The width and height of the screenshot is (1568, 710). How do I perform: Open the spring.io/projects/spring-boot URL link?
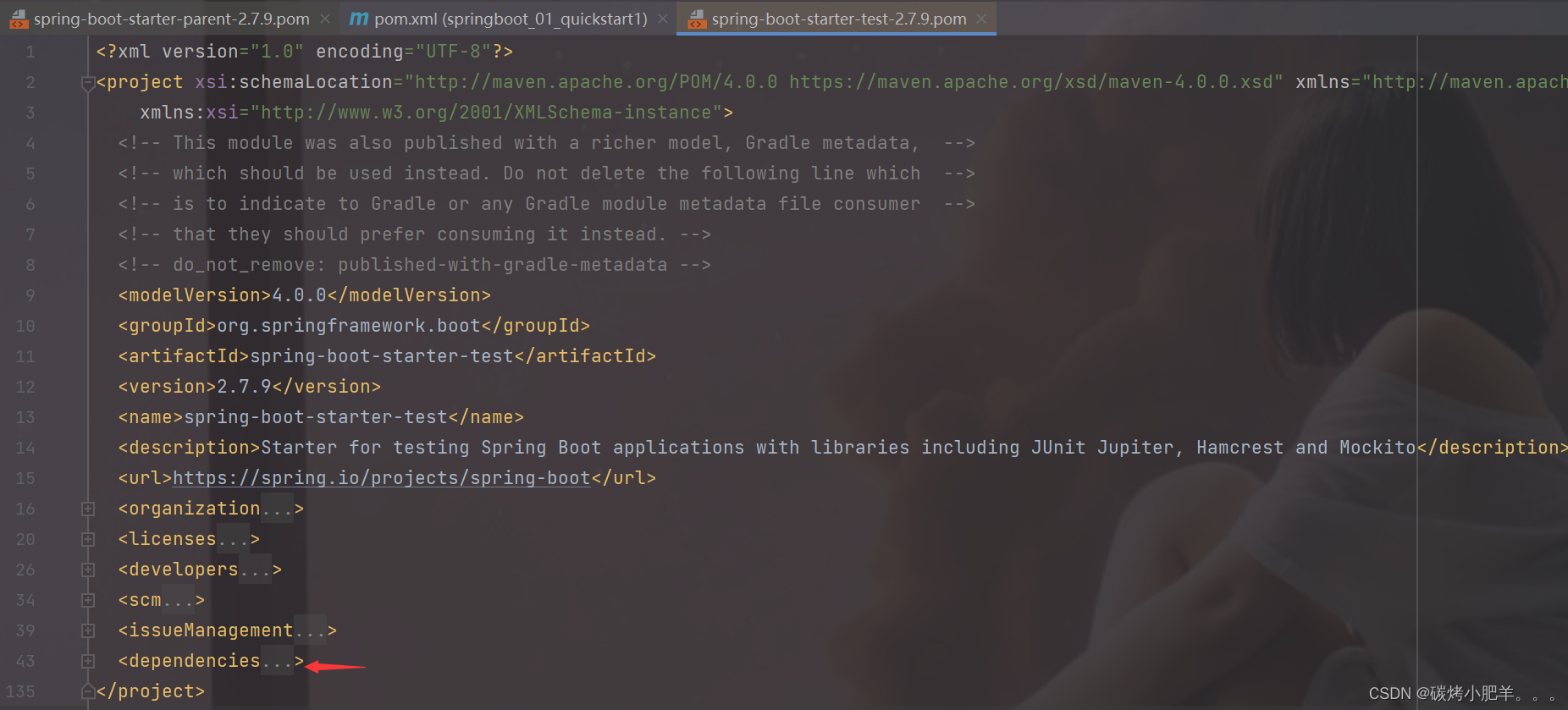coord(381,478)
